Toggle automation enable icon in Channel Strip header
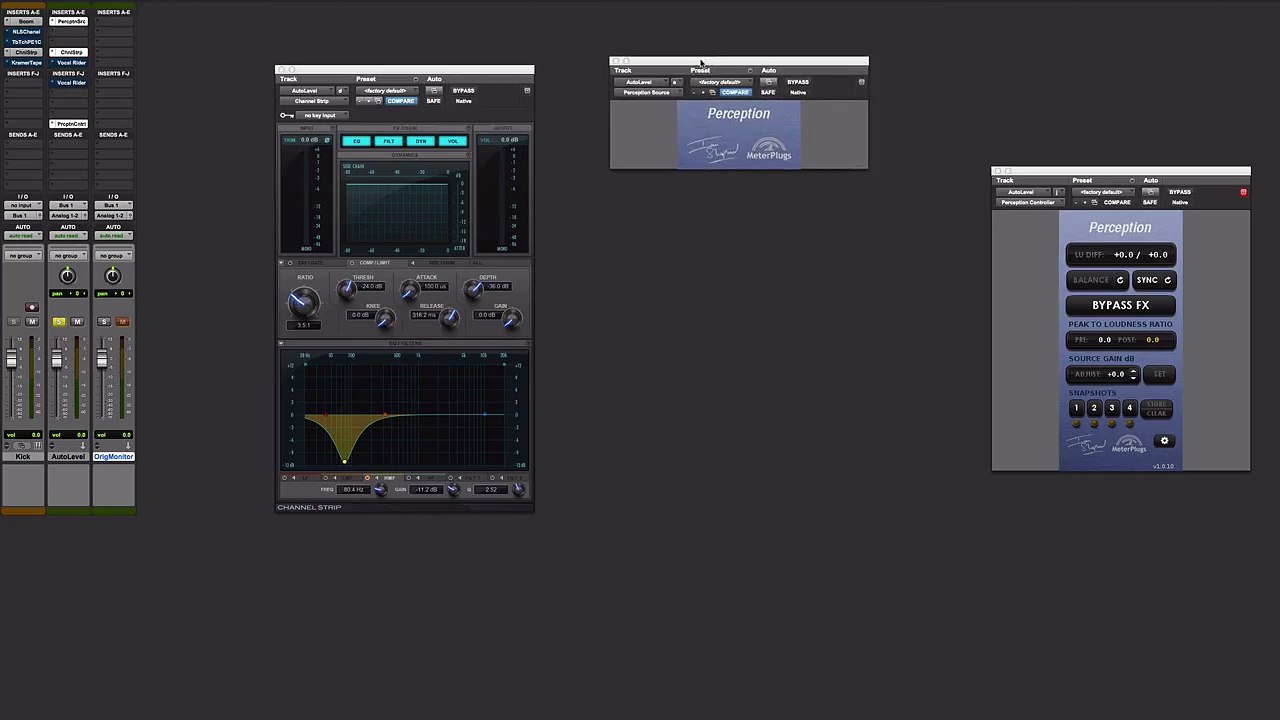Image resolution: width=1280 pixels, height=720 pixels. [434, 90]
